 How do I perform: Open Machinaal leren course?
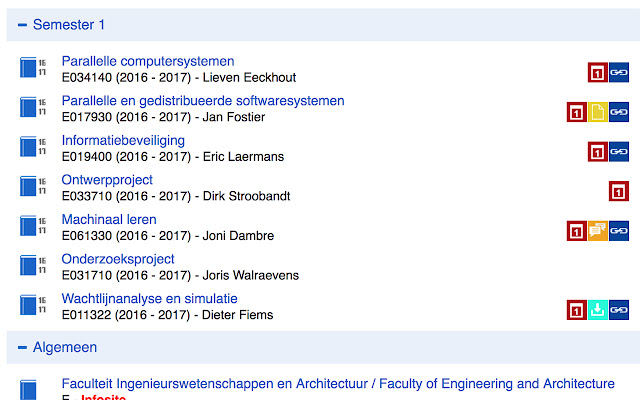click(x=109, y=220)
